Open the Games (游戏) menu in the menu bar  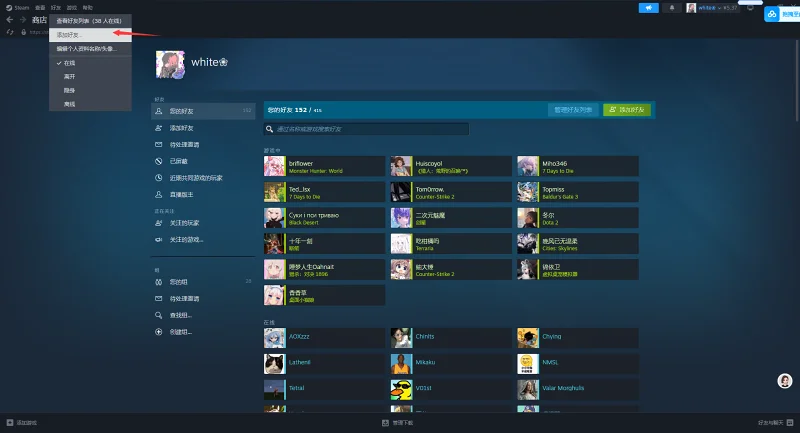click(x=71, y=6)
